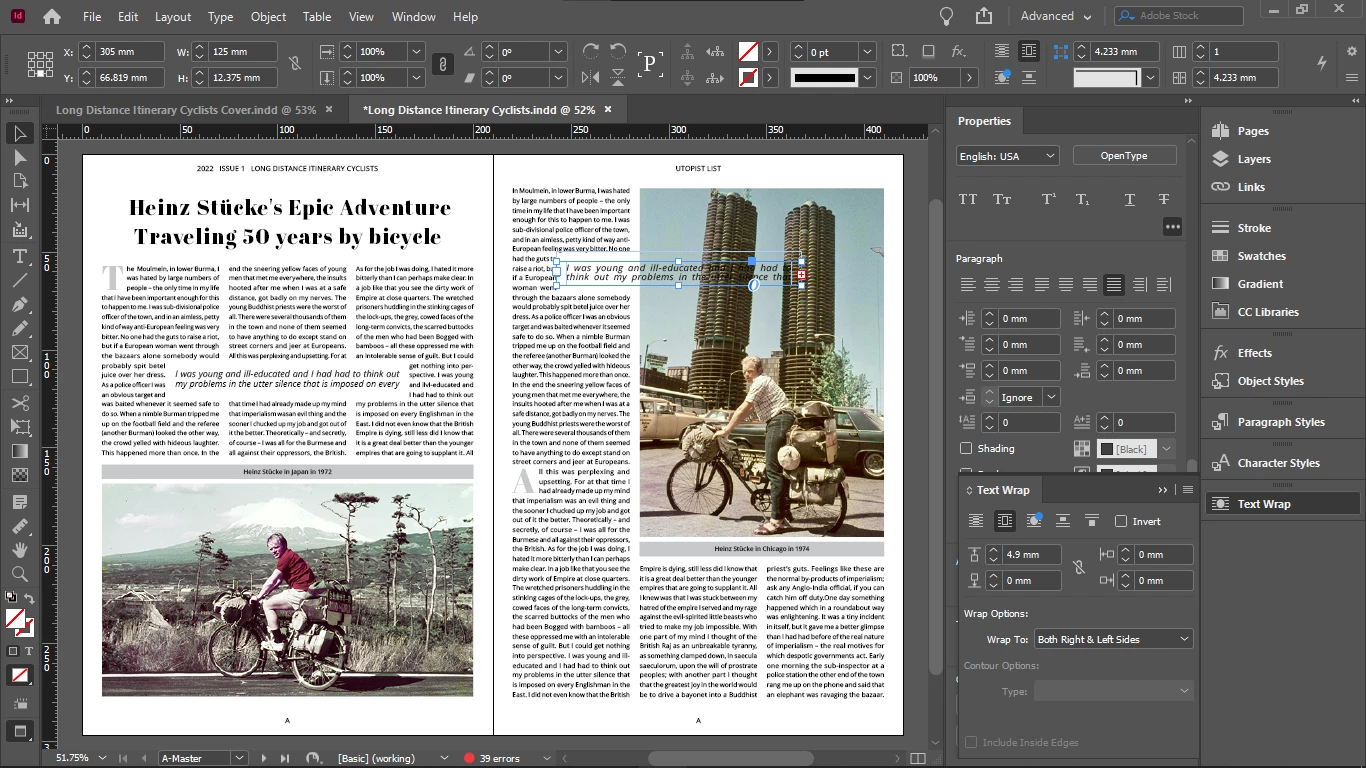Open the Swatches panel
This screenshot has width=1366, height=768.
(1261, 256)
